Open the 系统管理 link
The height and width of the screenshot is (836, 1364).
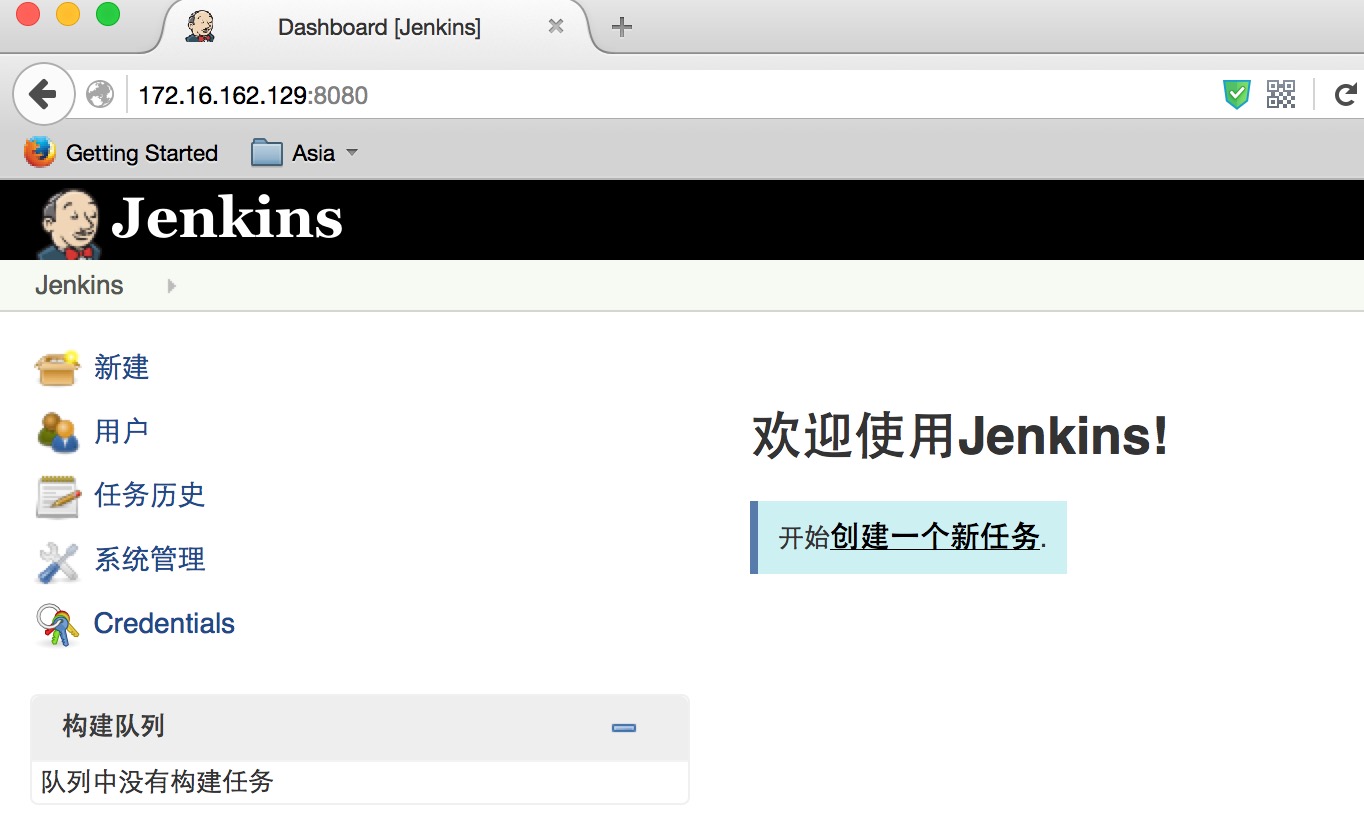click(x=149, y=559)
